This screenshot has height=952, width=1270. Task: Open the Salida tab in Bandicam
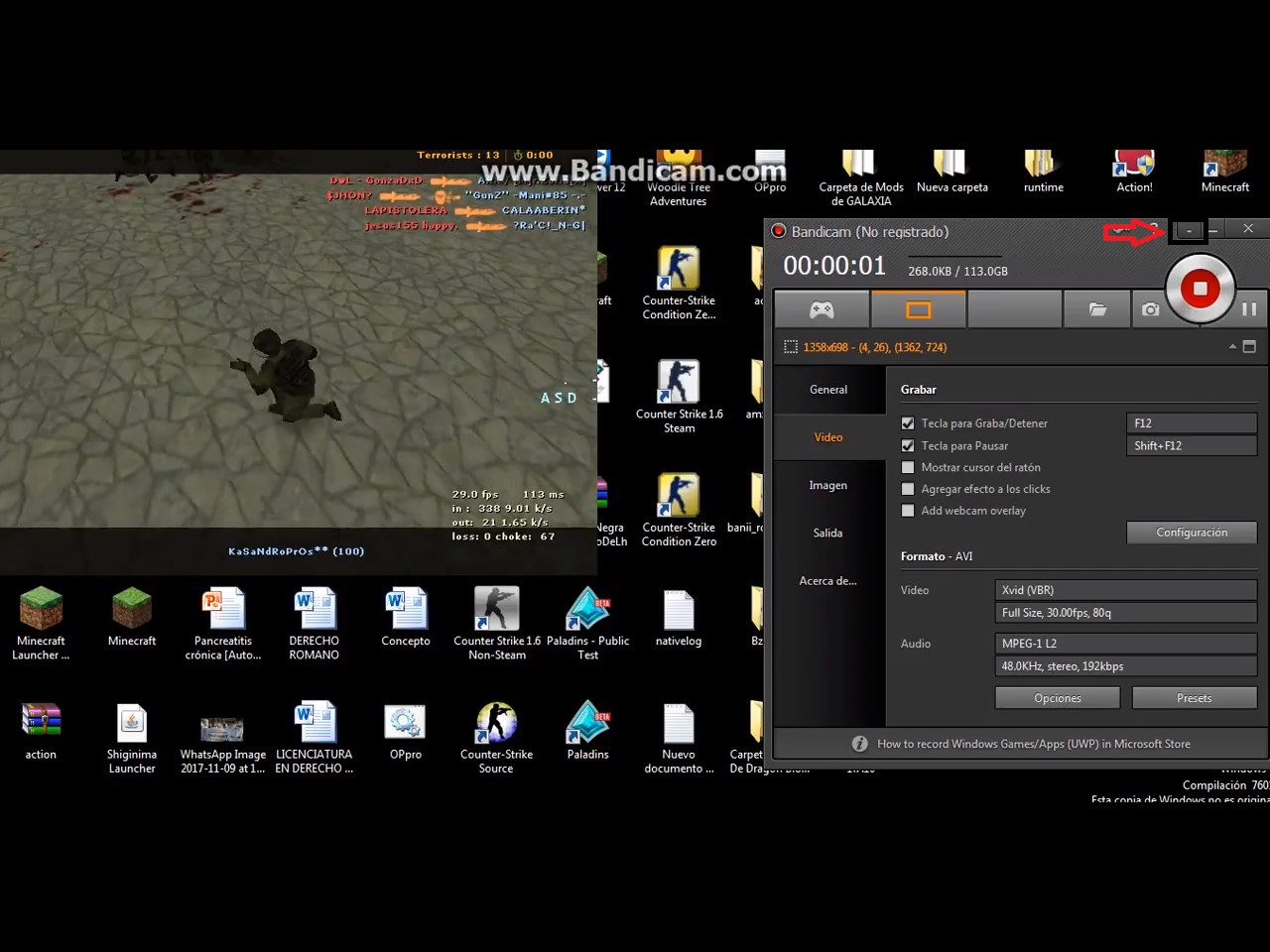coord(828,533)
